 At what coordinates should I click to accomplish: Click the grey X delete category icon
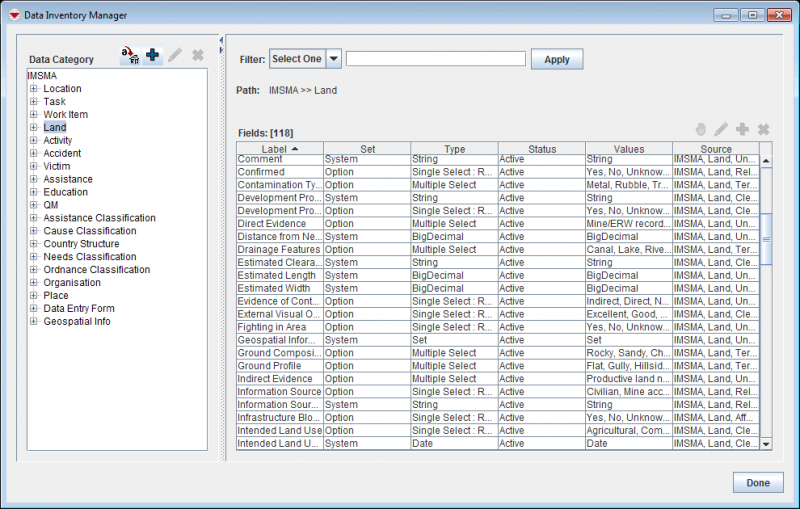198,56
